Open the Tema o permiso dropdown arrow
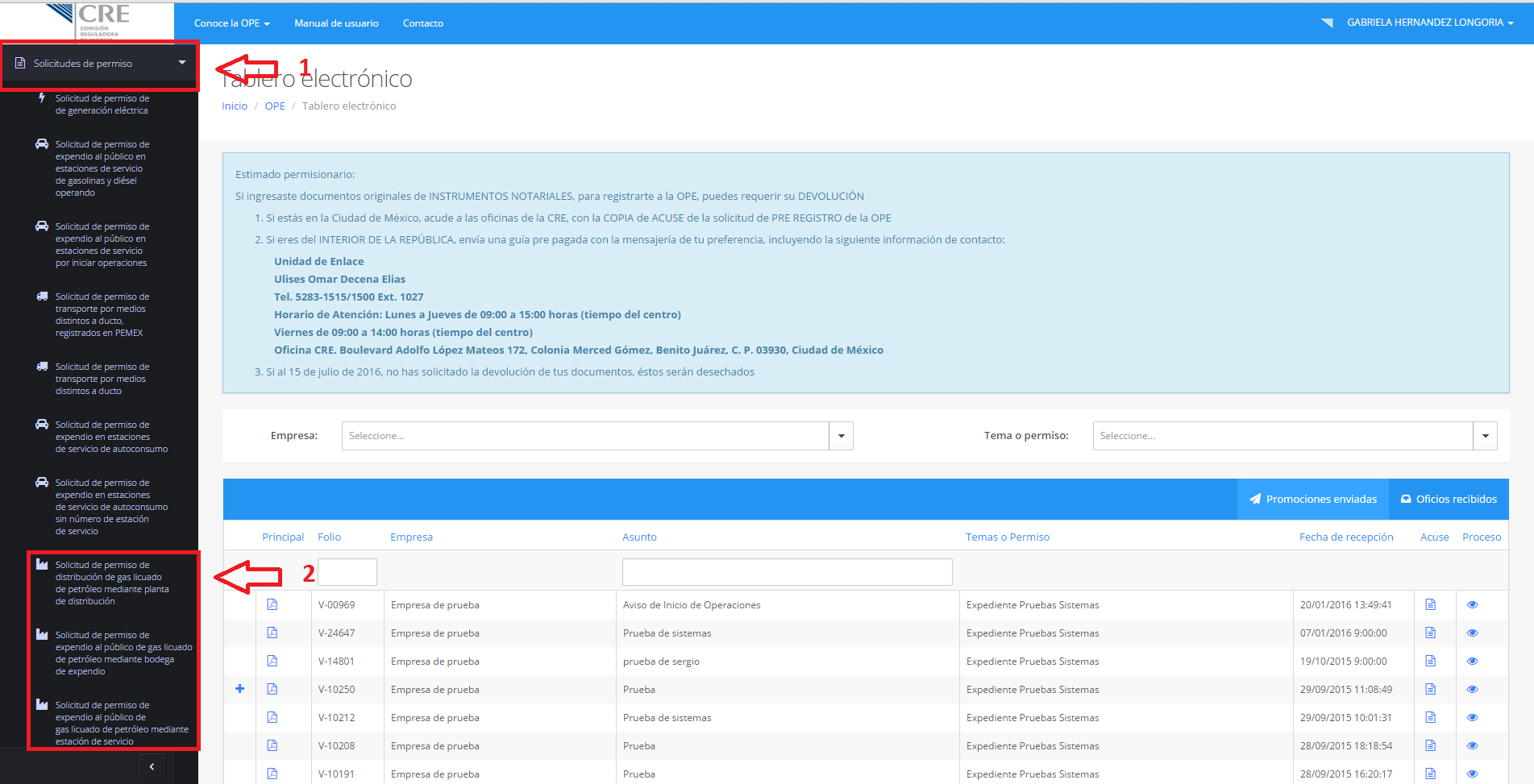The height and width of the screenshot is (784, 1534). [x=1485, y=436]
